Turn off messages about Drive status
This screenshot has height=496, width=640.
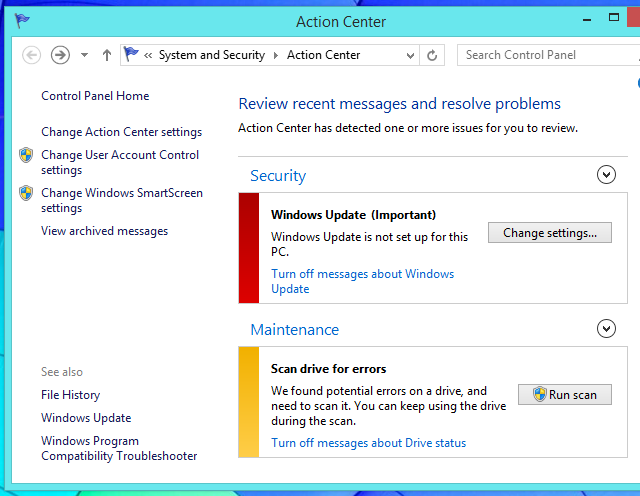pyautogui.click(x=369, y=443)
